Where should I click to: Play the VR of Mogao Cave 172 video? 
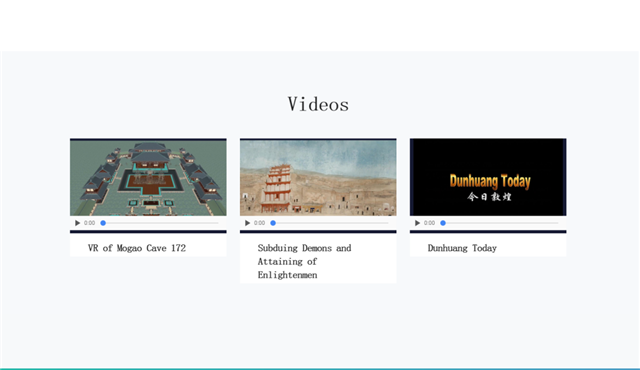[77, 223]
